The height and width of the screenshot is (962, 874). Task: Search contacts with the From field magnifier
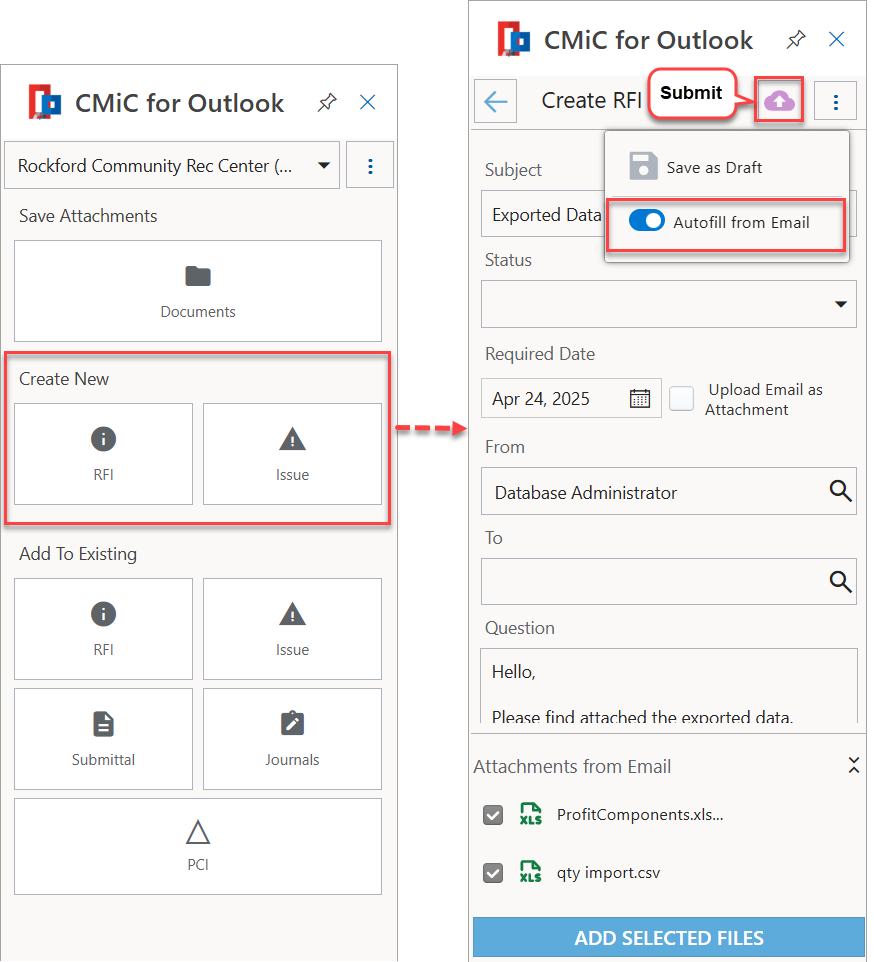point(840,491)
